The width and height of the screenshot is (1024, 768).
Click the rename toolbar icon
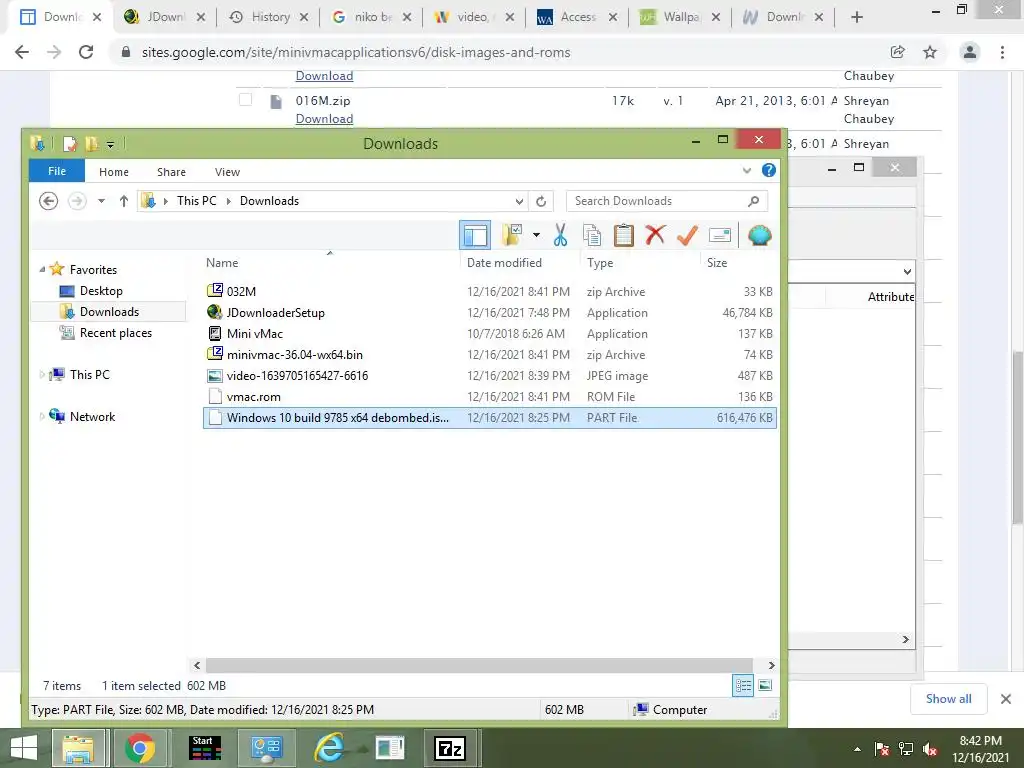point(719,235)
